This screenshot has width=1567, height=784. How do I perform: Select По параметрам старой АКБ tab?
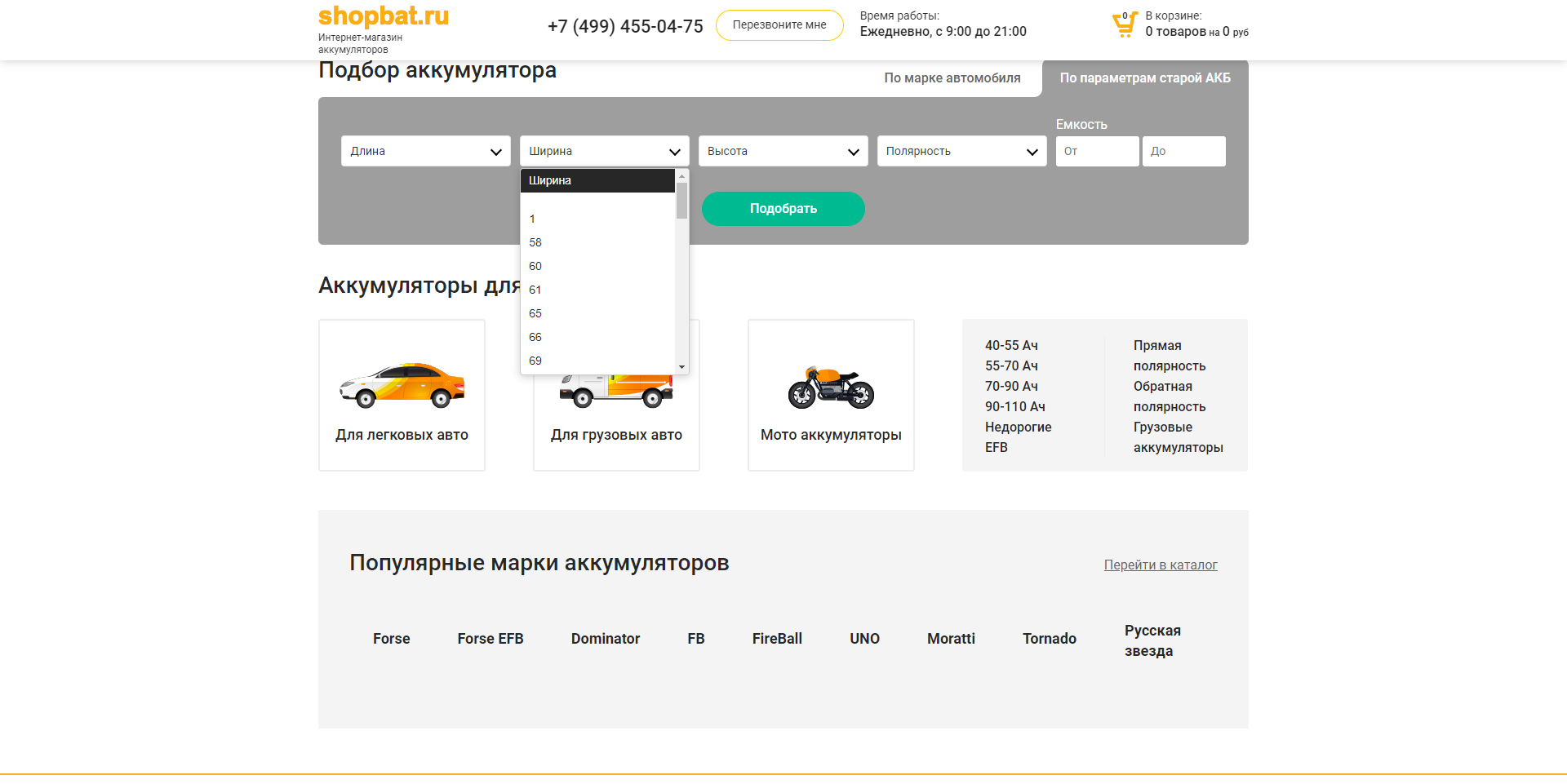1144,78
